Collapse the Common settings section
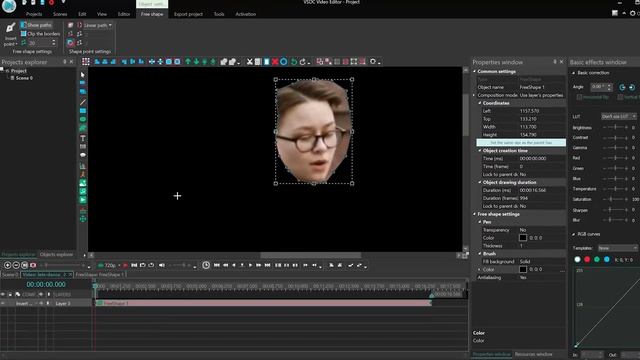This screenshot has width=640, height=360. [x=475, y=71]
